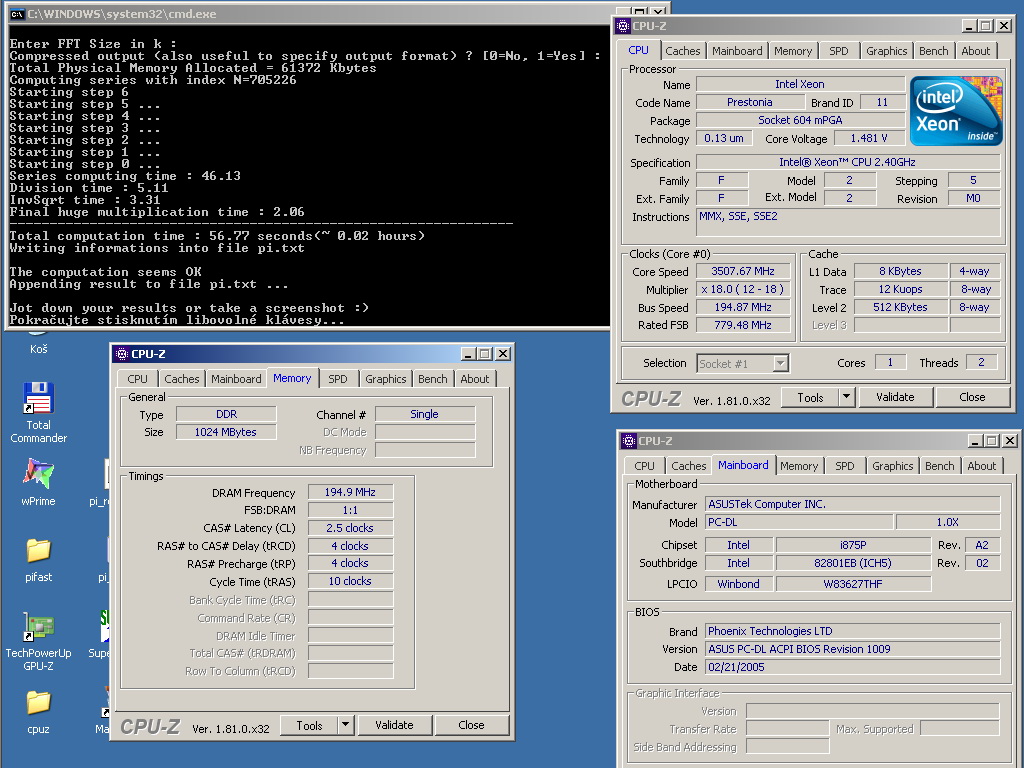
Task: Select About tab in Memory window
Action: [474, 379]
